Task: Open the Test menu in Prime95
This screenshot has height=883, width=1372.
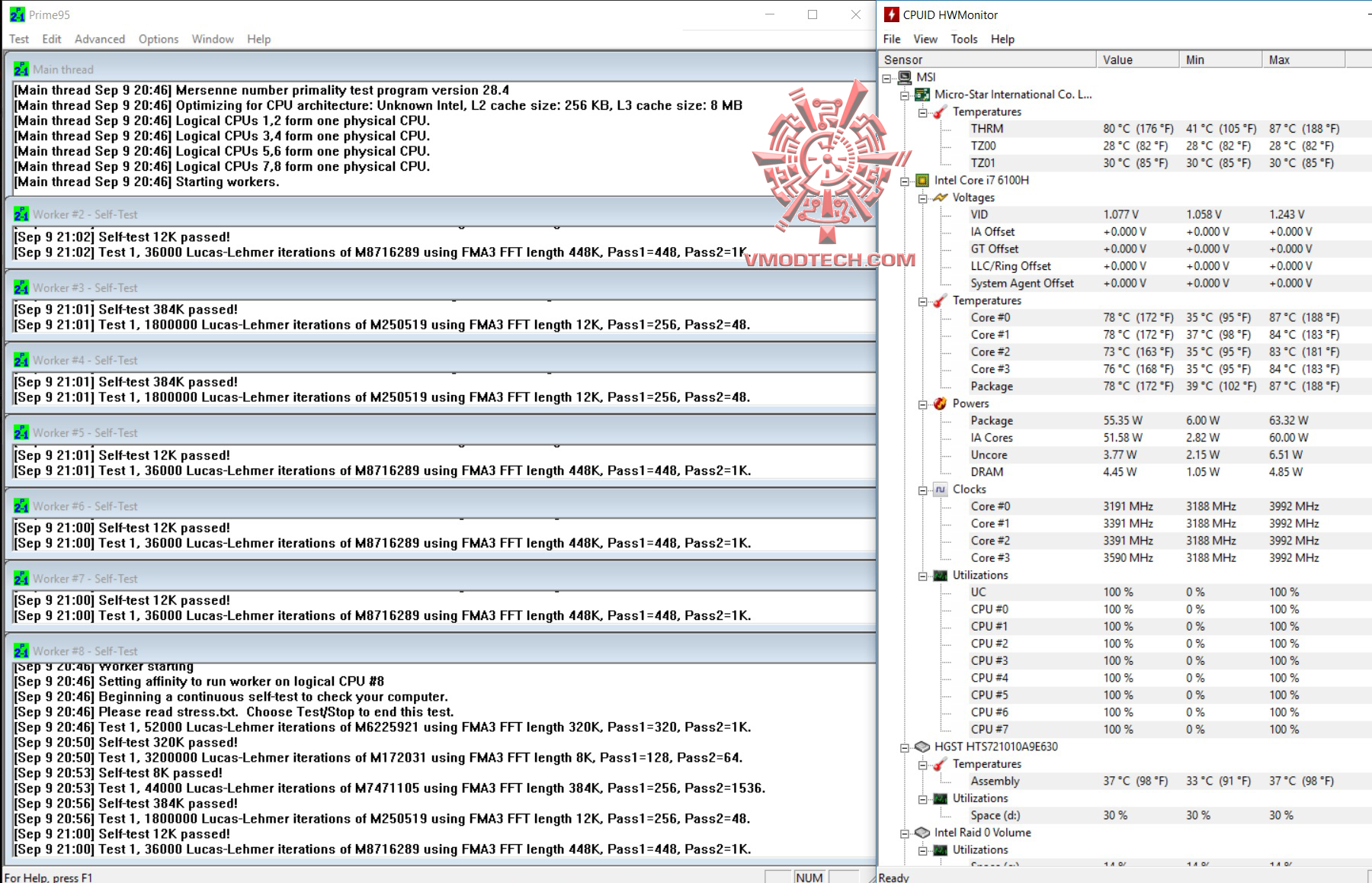Action: (19, 39)
